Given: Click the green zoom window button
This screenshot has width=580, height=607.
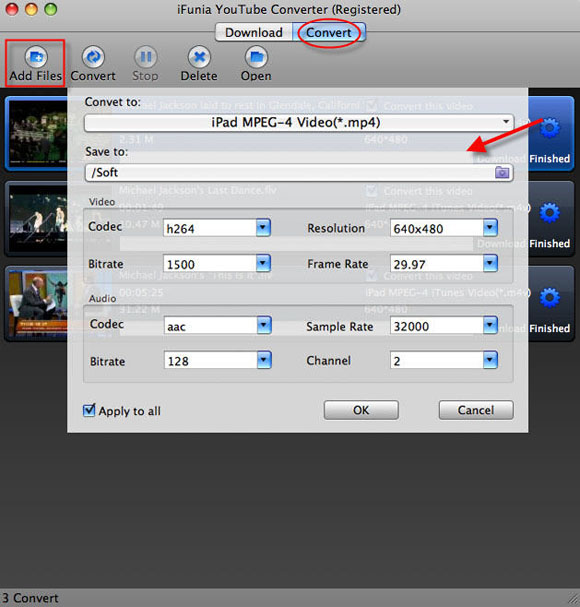Looking at the screenshot, I should click(51, 9).
